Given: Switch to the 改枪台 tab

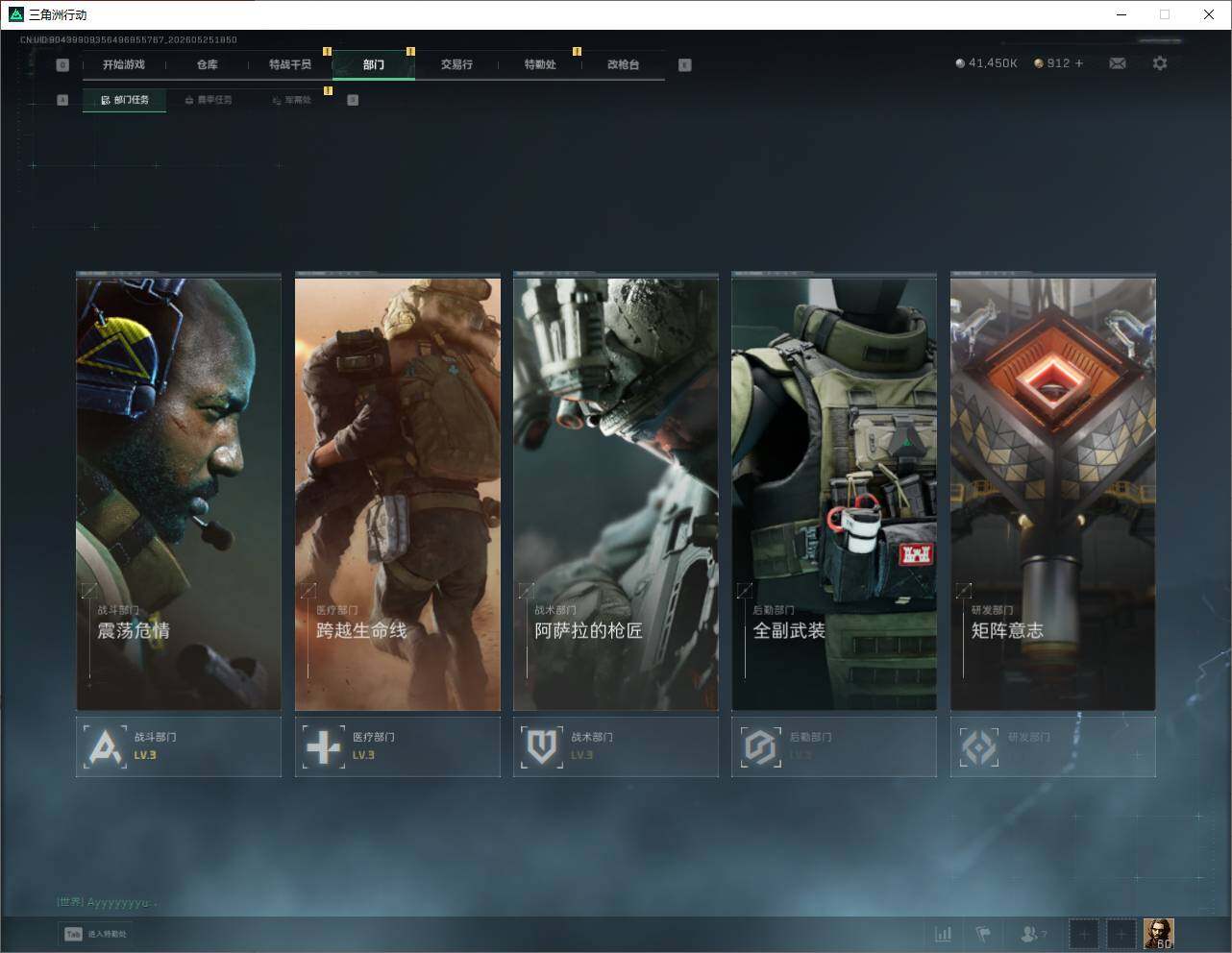Looking at the screenshot, I should (x=623, y=64).
